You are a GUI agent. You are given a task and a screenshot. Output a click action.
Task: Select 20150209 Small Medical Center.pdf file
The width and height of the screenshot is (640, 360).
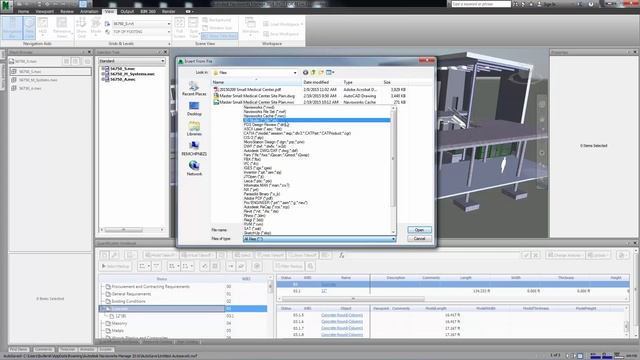250,89
